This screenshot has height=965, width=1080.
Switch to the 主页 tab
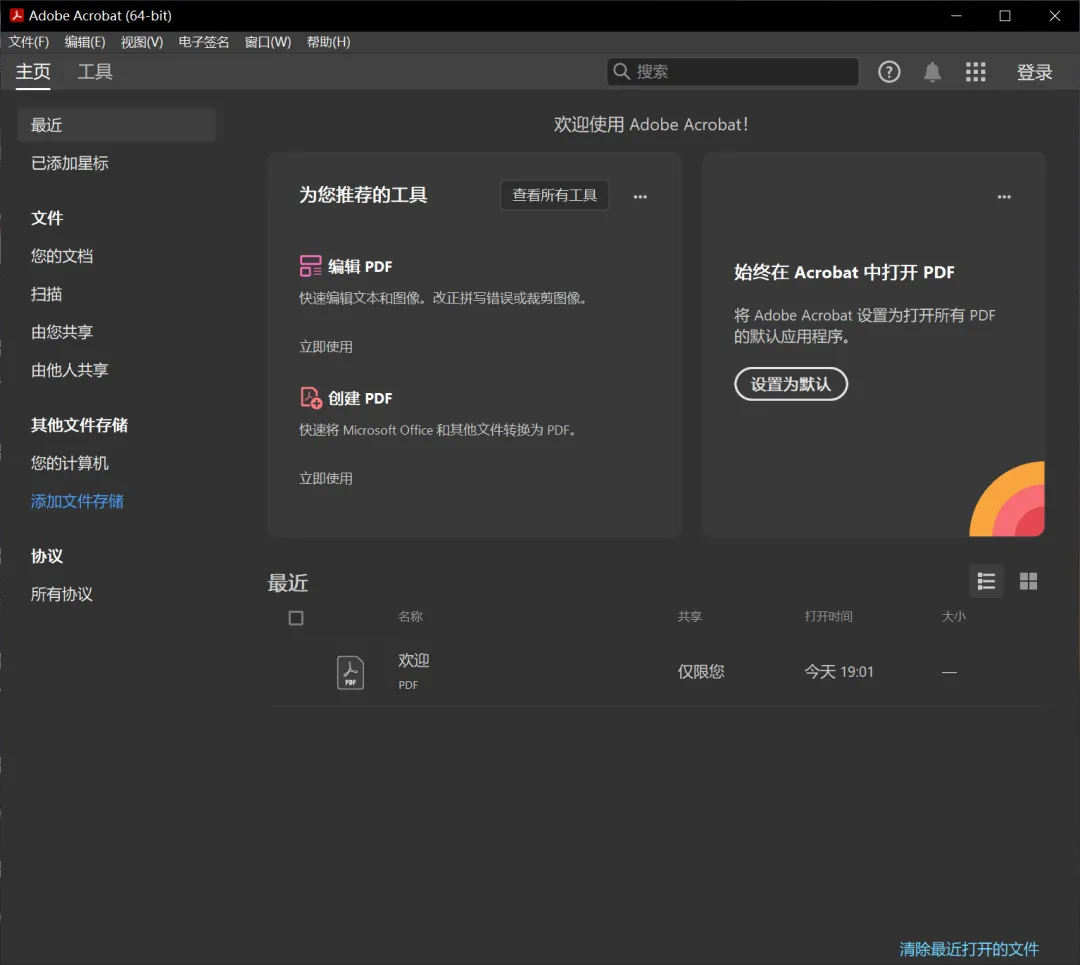coord(33,72)
